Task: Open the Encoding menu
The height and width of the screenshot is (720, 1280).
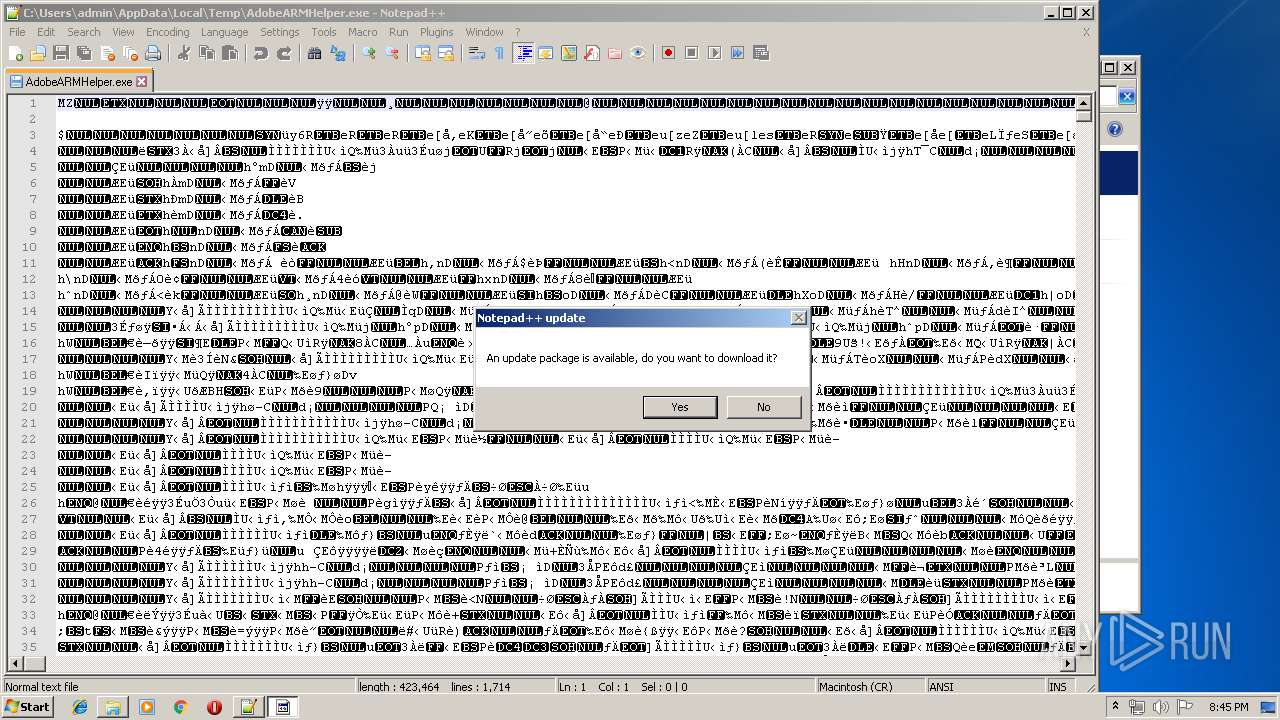Action: tap(167, 32)
